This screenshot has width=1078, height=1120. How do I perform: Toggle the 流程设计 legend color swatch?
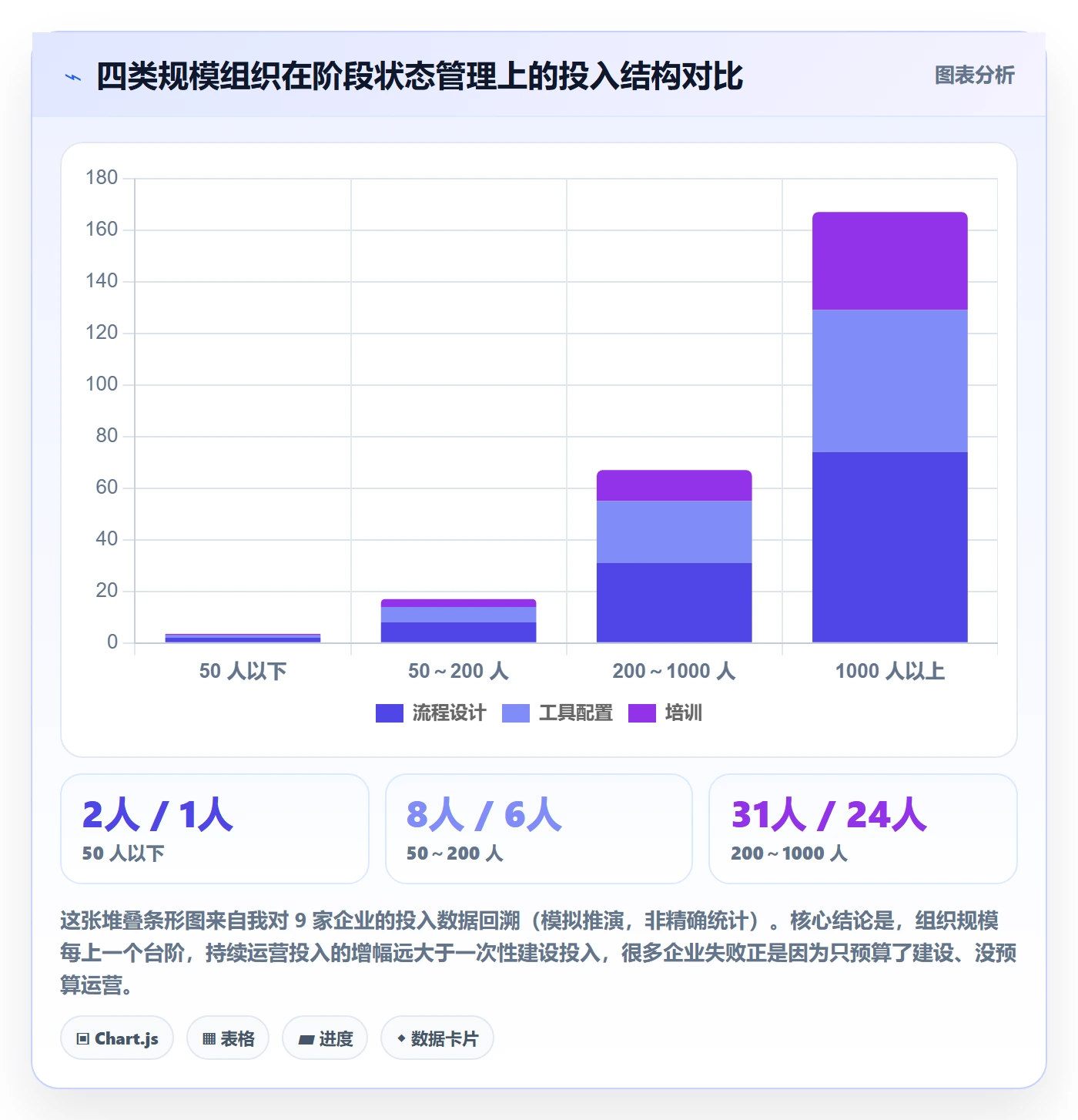point(390,713)
